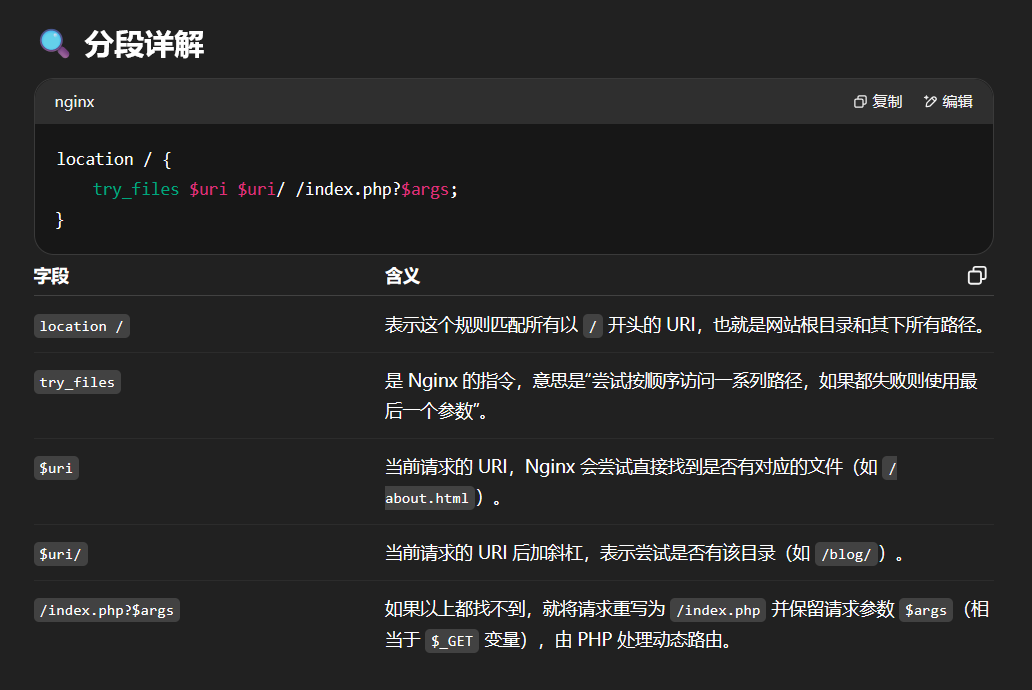Click the 复制 label in code header
The height and width of the screenshot is (690, 1032).
click(x=887, y=101)
